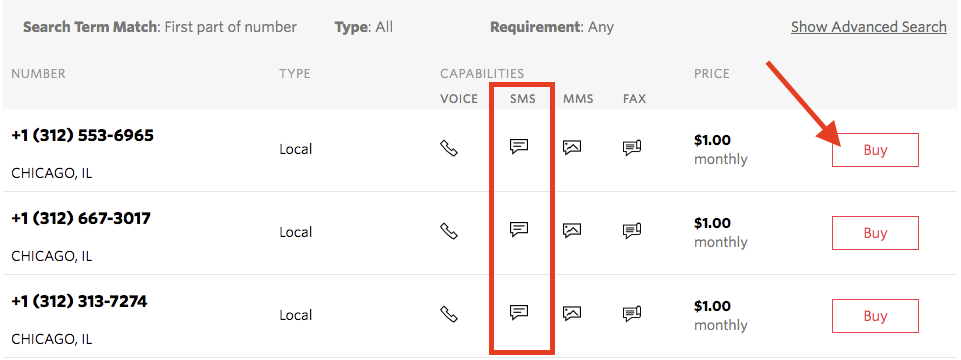Image resolution: width=961 pixels, height=360 pixels.
Task: Select phone number +1 (312) 313-7274
Action: click(79, 302)
